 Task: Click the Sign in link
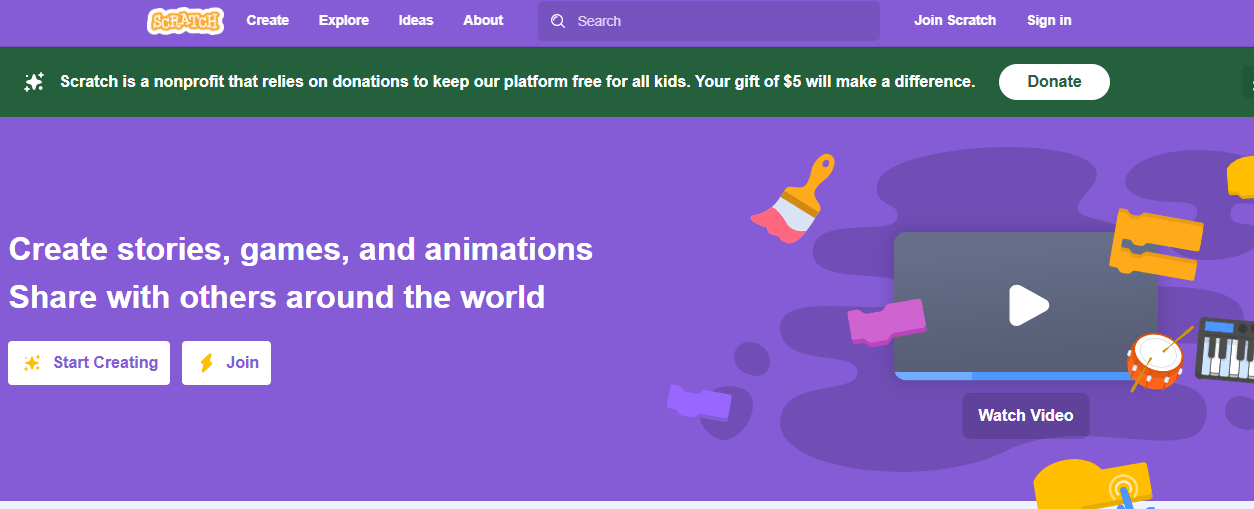tap(1049, 20)
